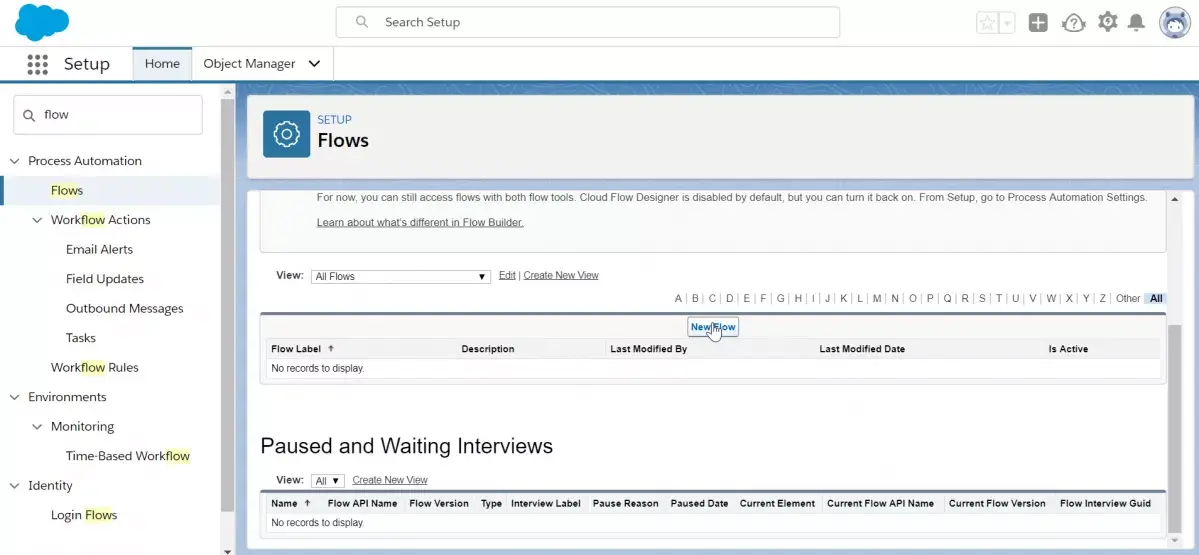Collapse the Identity section
The image size is (1199, 555).
[x=14, y=486]
